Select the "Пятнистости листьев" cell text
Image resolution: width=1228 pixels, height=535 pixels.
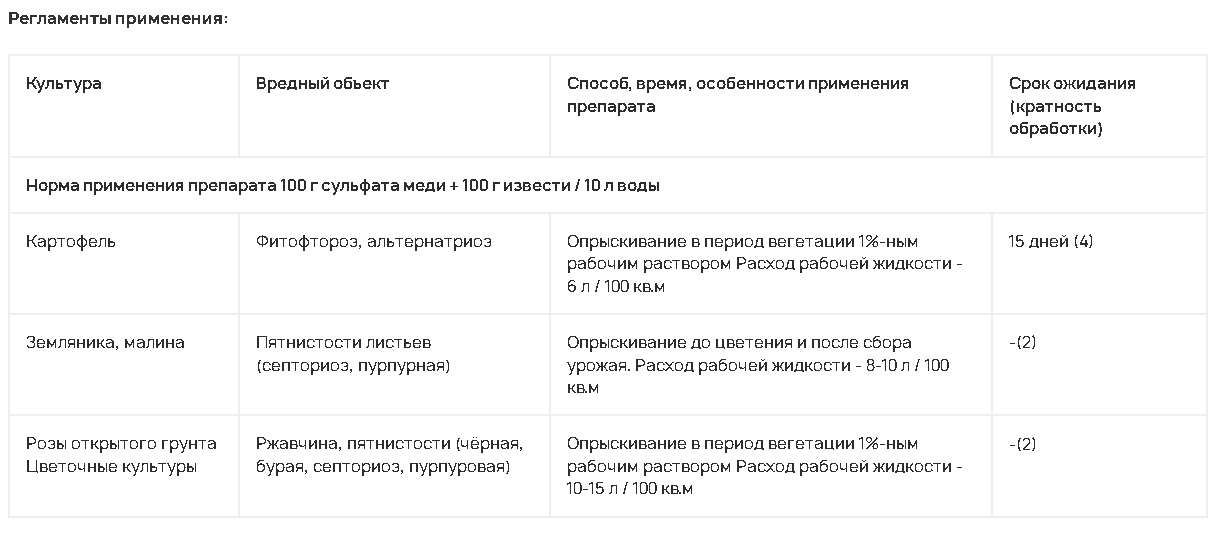pyautogui.click(x=343, y=343)
